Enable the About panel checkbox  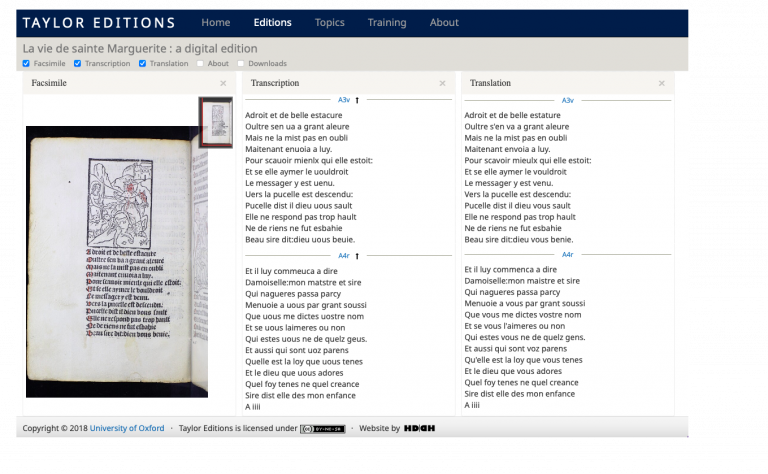point(200,64)
